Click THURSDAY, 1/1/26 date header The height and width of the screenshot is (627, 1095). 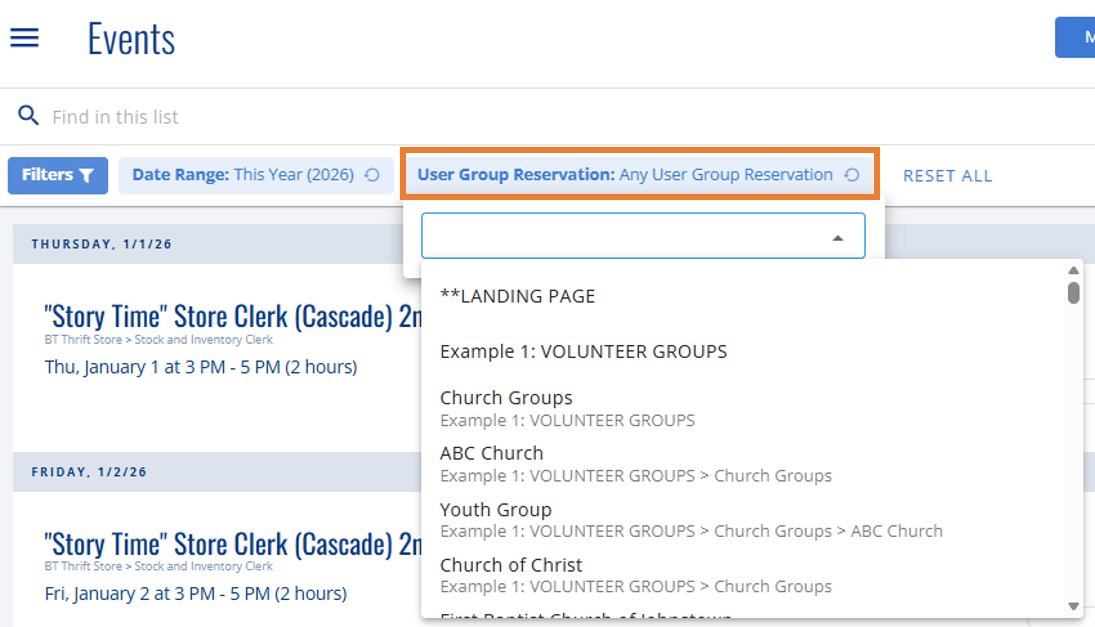(x=101, y=244)
